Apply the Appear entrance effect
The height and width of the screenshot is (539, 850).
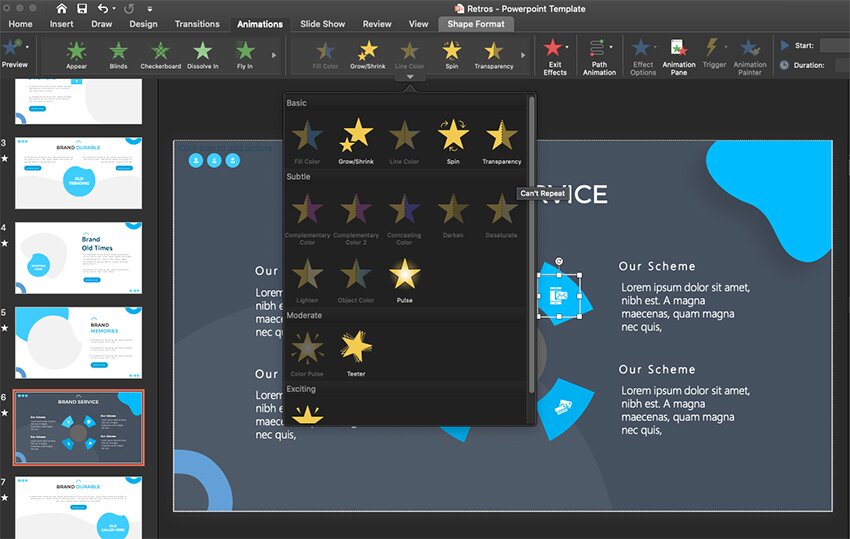tap(76, 54)
